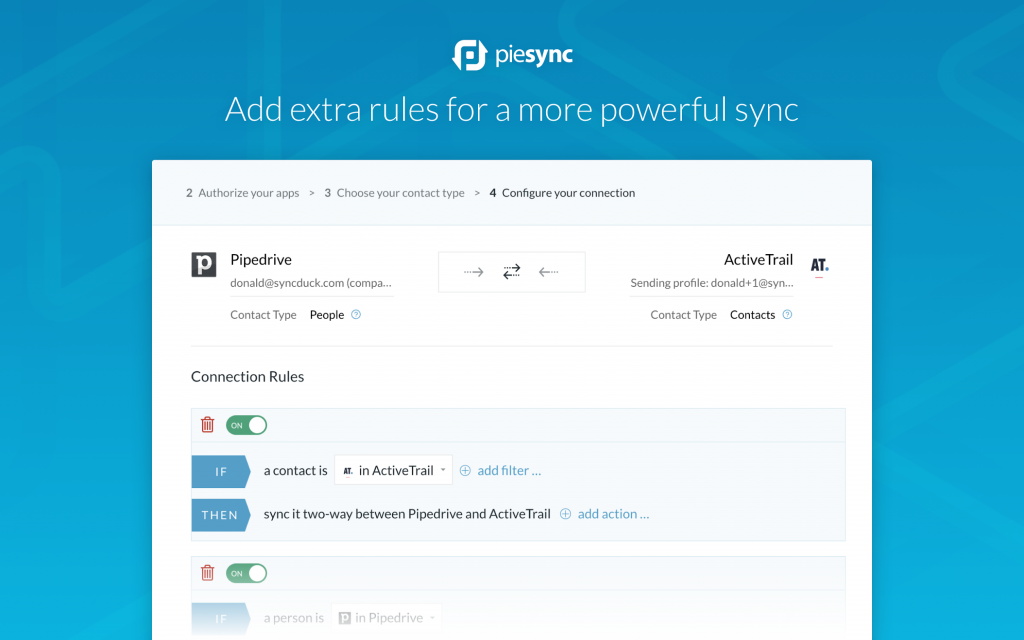The width and height of the screenshot is (1024, 640).
Task: Click the 'People' contact type value
Action: tap(327, 315)
